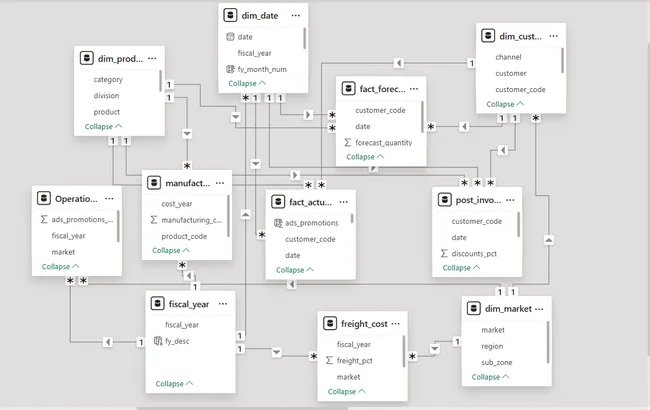Viewport: 650px width, 410px height.
Task: Click the Operatio table database icon
Action: (44, 198)
